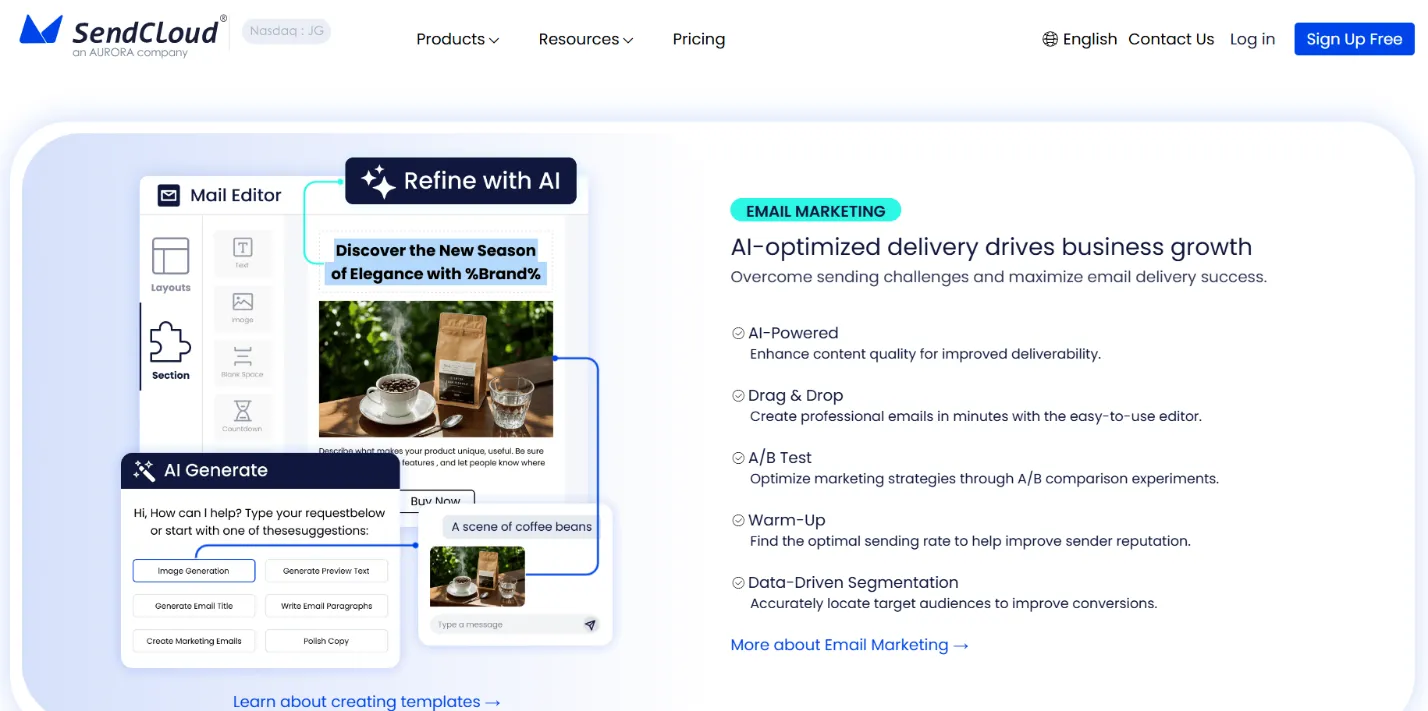Click the Image block icon
This screenshot has height=711, width=1428.
click(242, 301)
